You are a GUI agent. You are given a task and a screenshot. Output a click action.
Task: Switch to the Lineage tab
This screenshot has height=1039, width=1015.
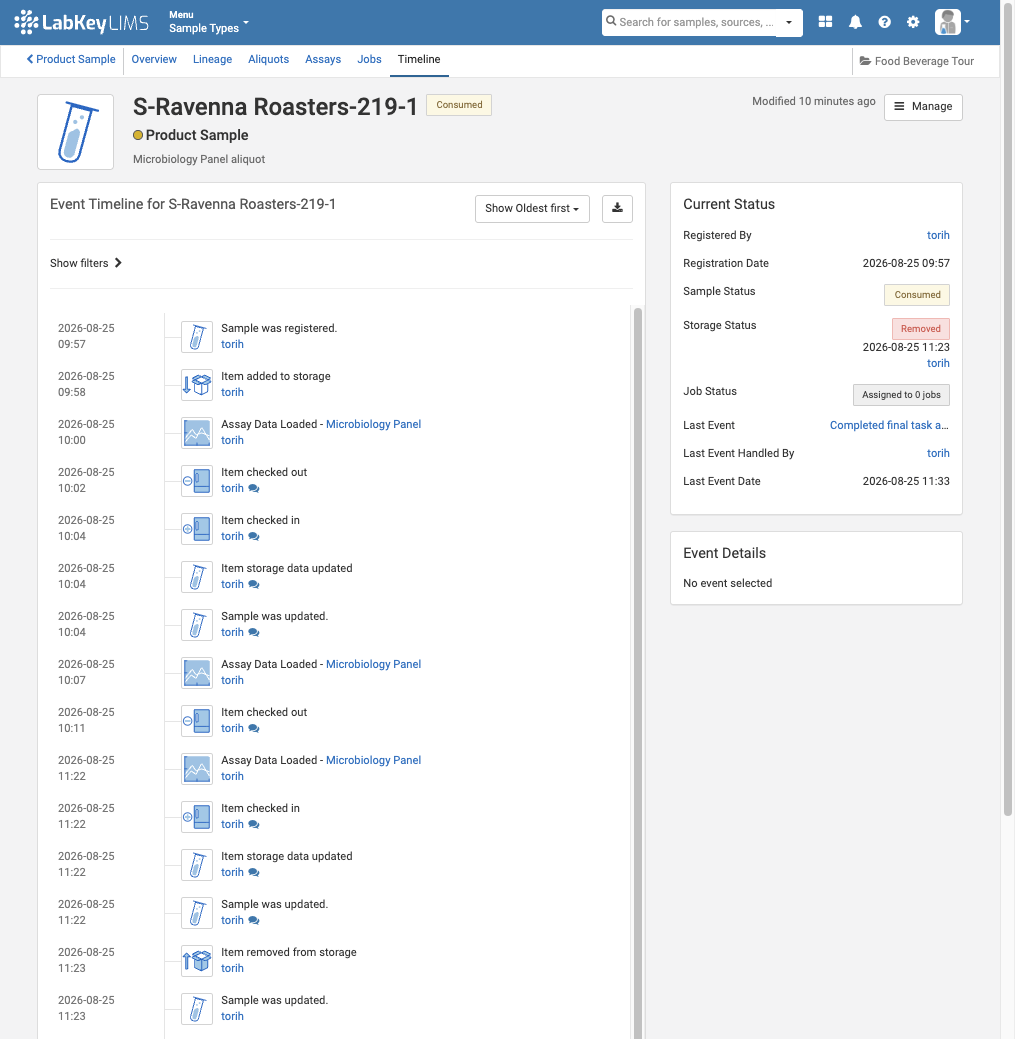coord(212,59)
